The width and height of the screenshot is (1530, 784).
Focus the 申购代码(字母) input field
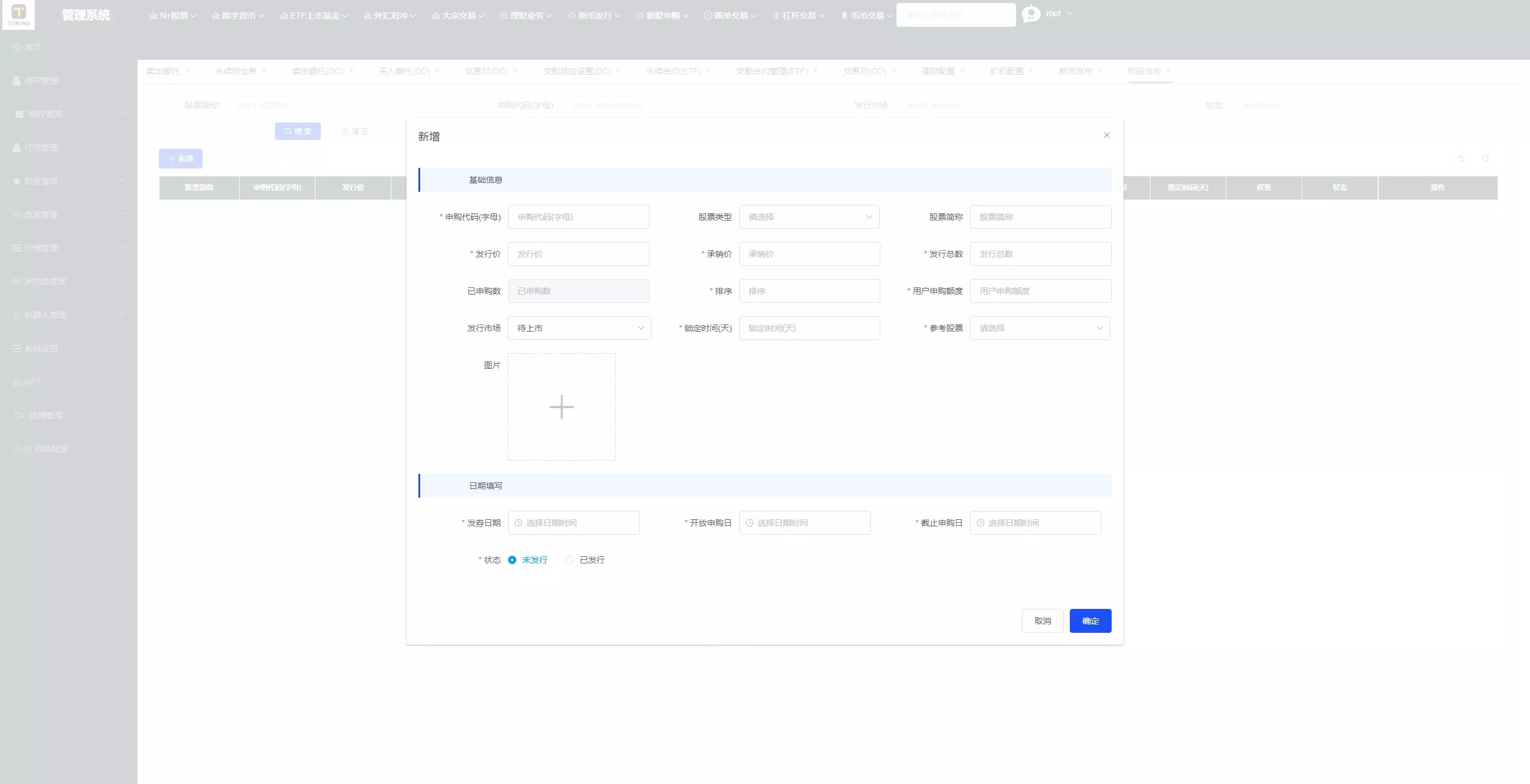pos(579,217)
